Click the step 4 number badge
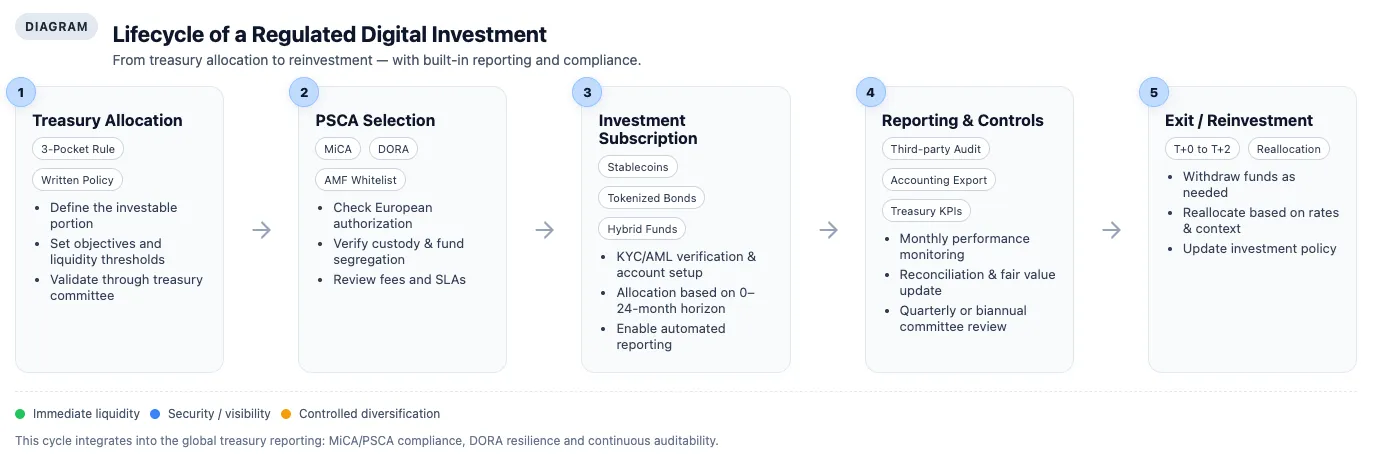1374x468 pixels. point(870,93)
